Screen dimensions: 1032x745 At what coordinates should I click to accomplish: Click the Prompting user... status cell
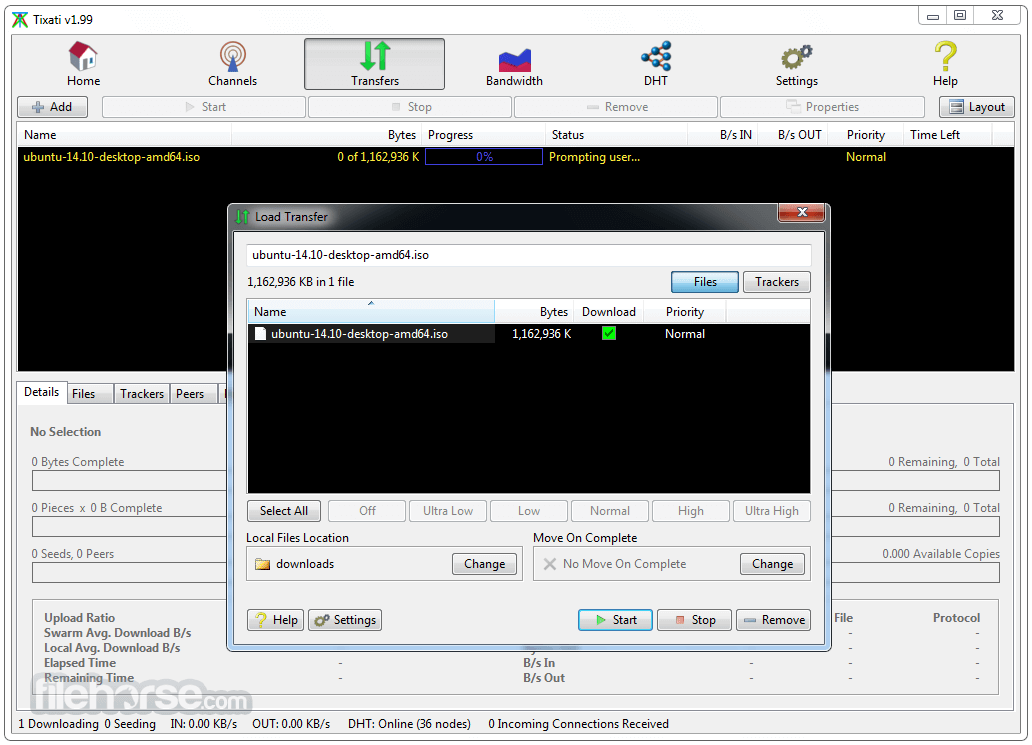coord(594,157)
